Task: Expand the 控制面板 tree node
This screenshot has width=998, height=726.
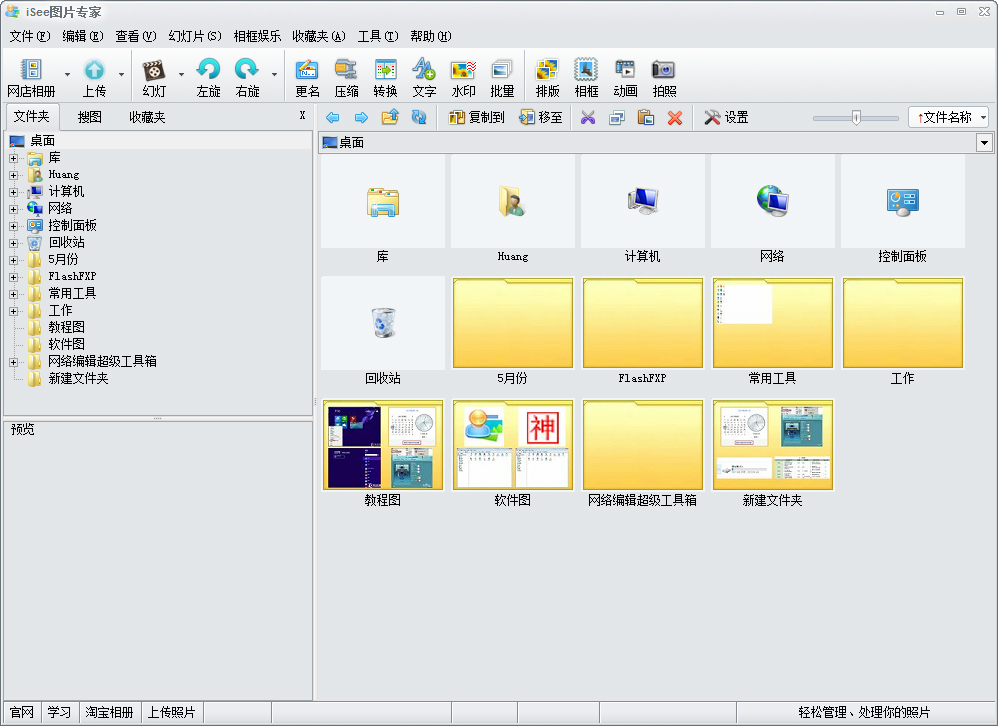Action: (13, 226)
